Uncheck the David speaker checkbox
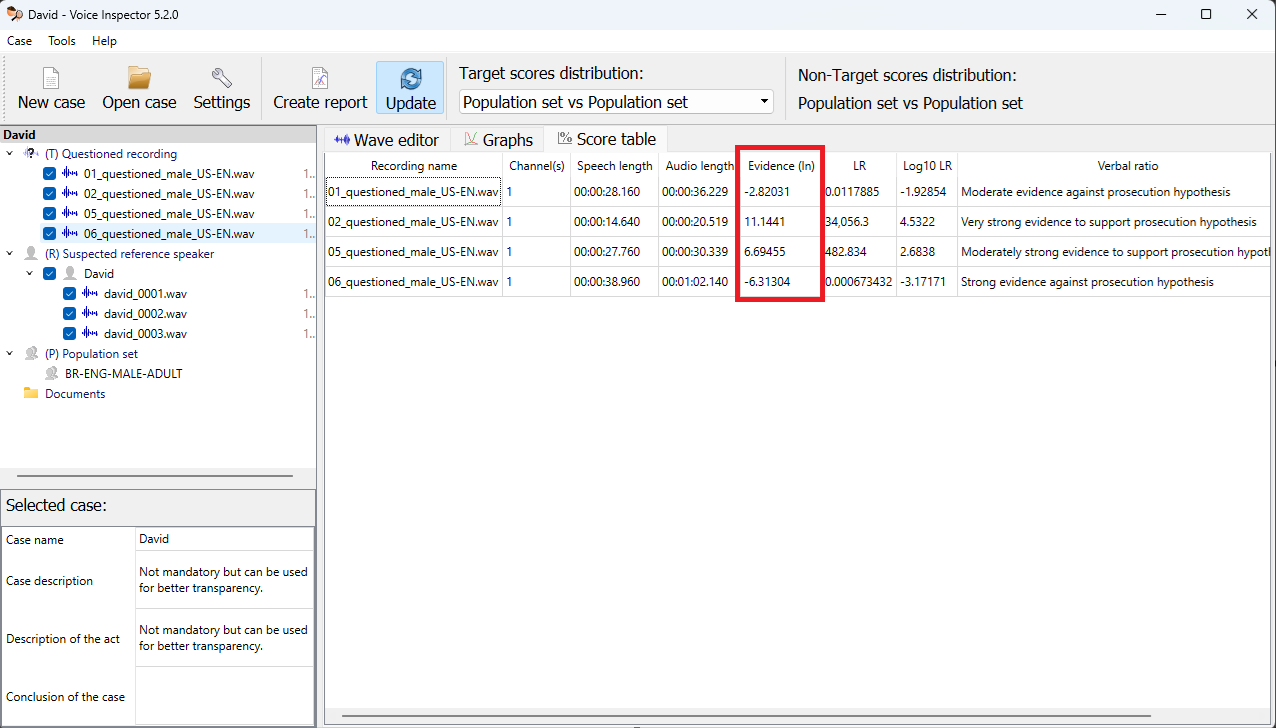The width and height of the screenshot is (1276, 728). pos(50,274)
